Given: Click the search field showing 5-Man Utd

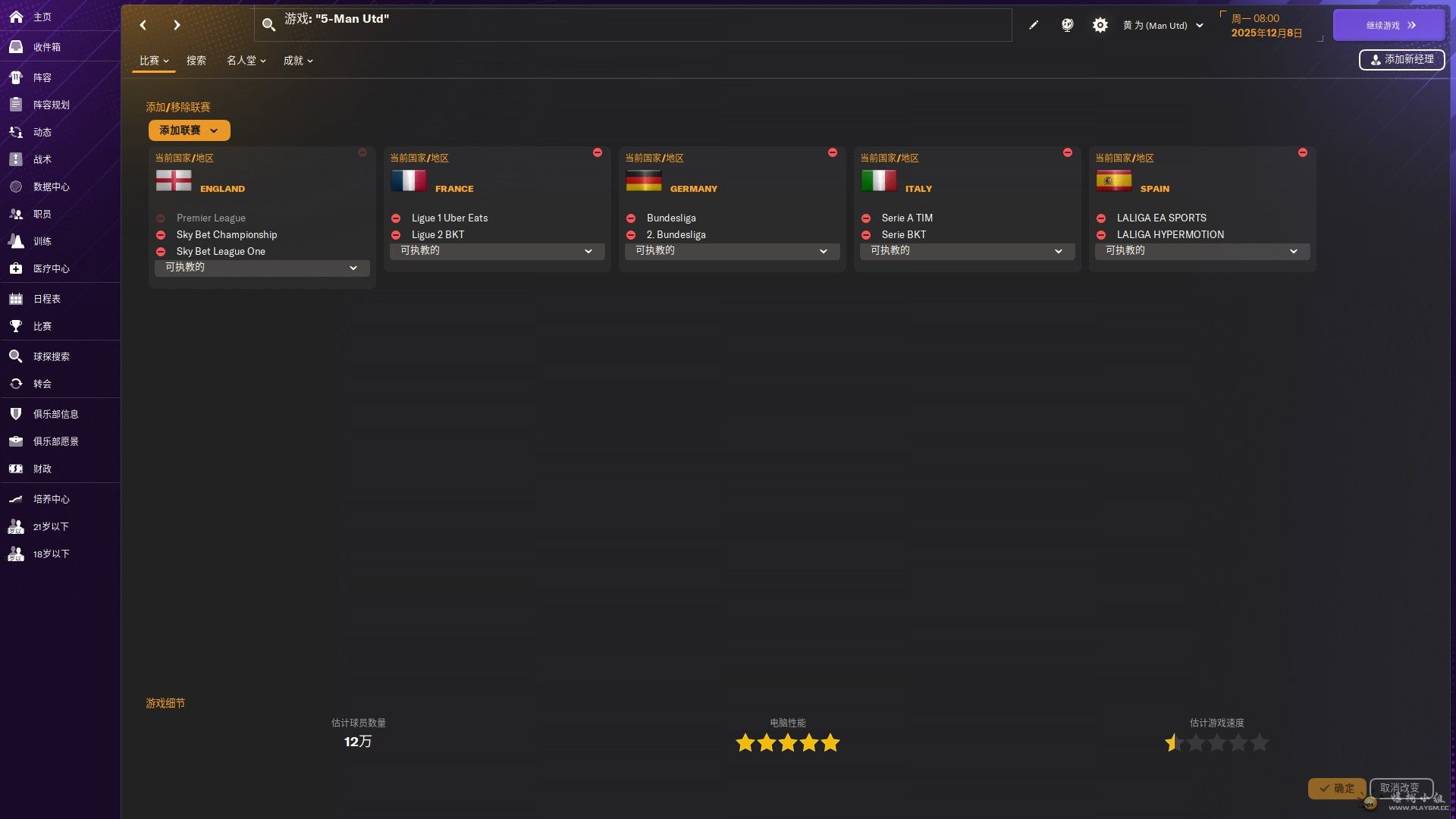Looking at the screenshot, I should (633, 25).
